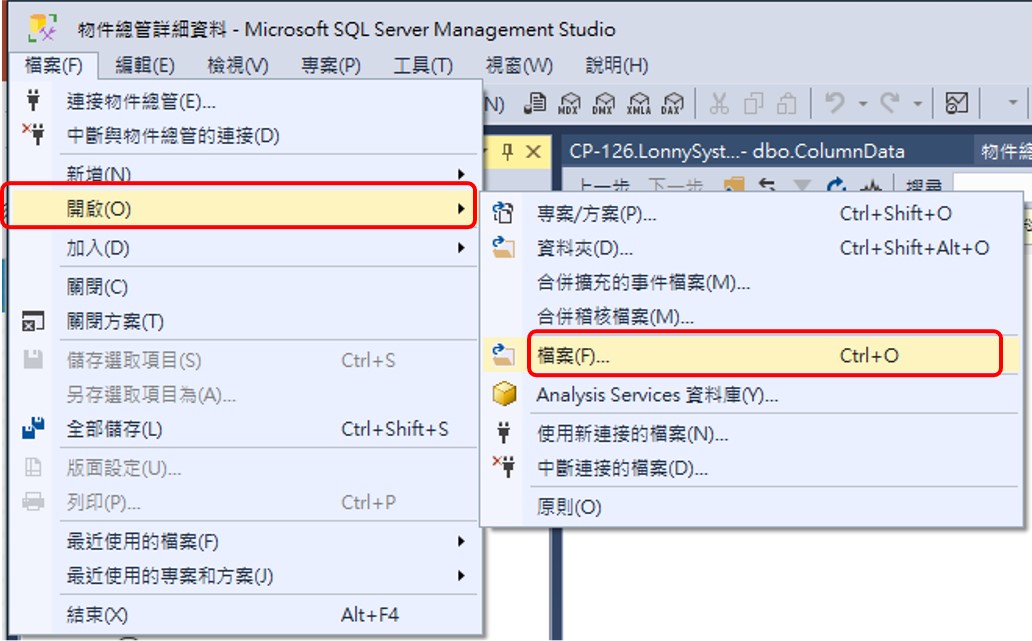Click the Paste clipboard icon in toolbar
1032x641 pixels.
(787, 103)
